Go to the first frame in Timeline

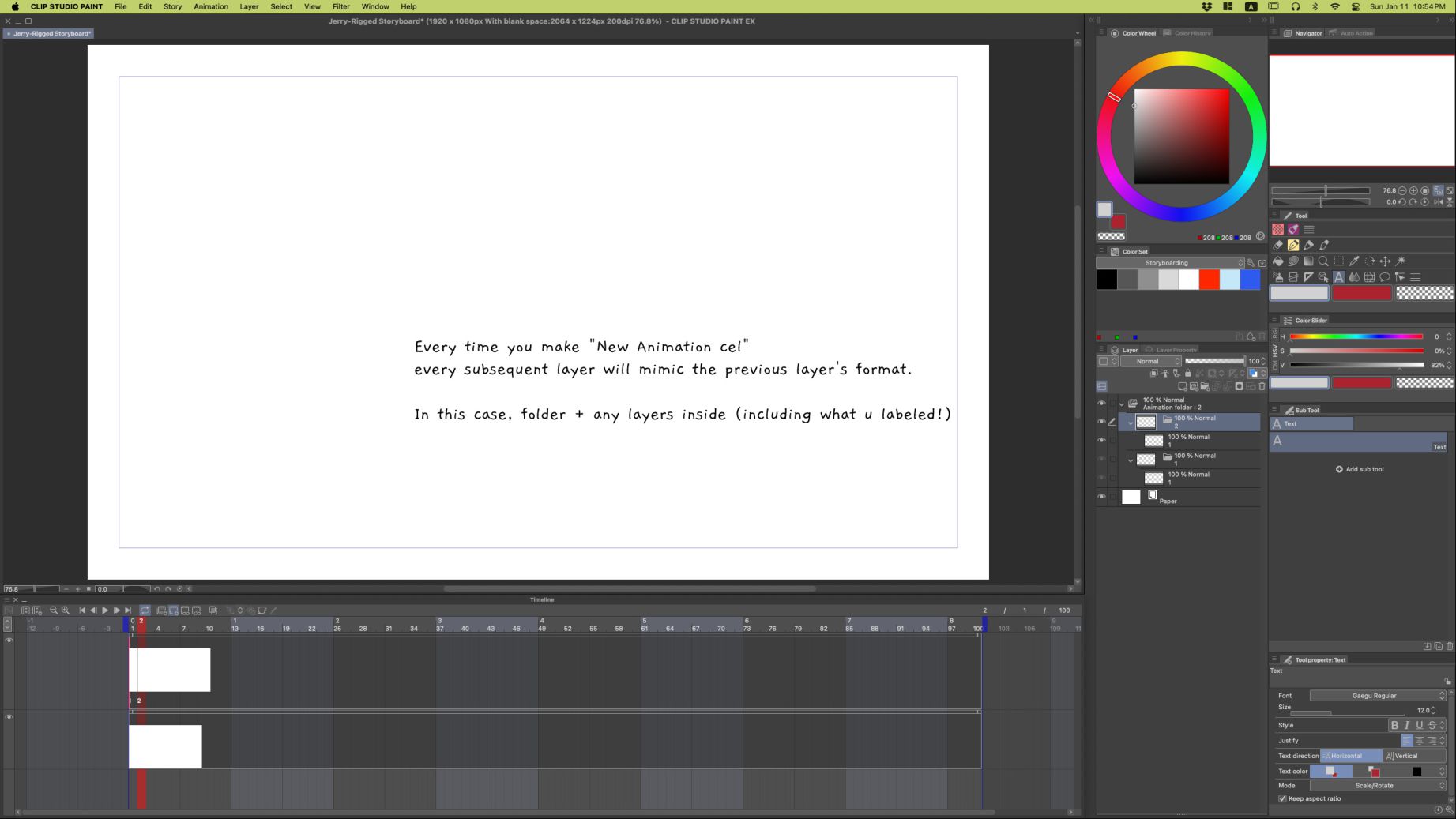(82, 610)
